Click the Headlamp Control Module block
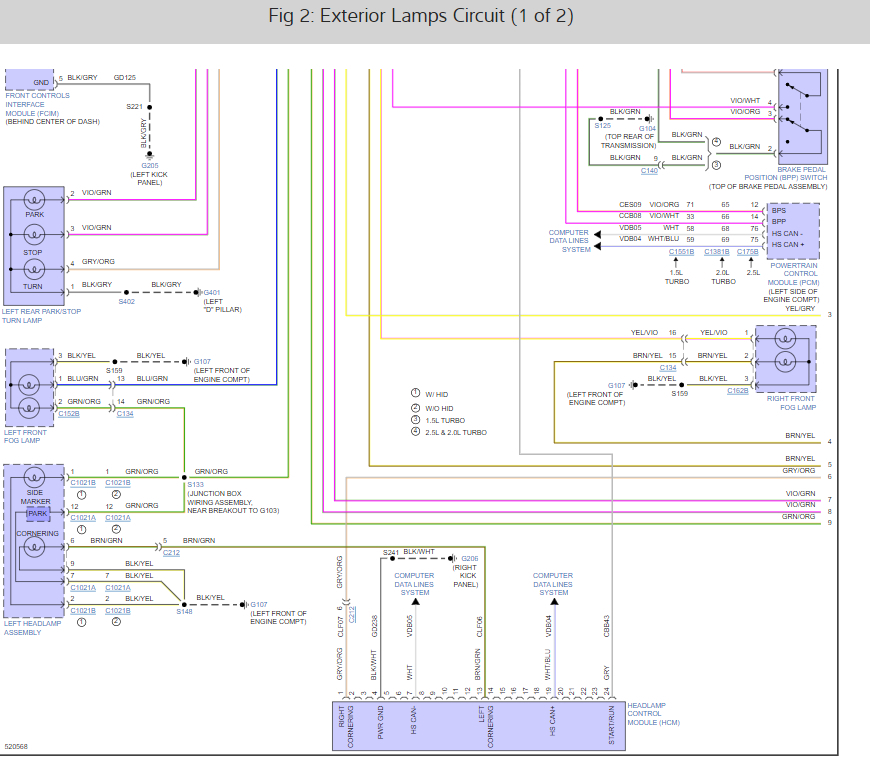This screenshot has height=778, width=870. pyautogui.click(x=479, y=726)
